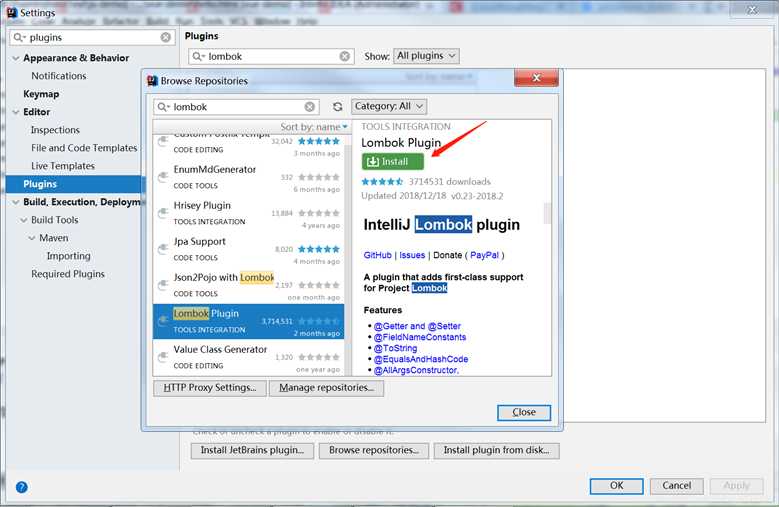This screenshot has height=507, width=779.
Task: Clear lombok search in Plugins panel
Action: [344, 56]
